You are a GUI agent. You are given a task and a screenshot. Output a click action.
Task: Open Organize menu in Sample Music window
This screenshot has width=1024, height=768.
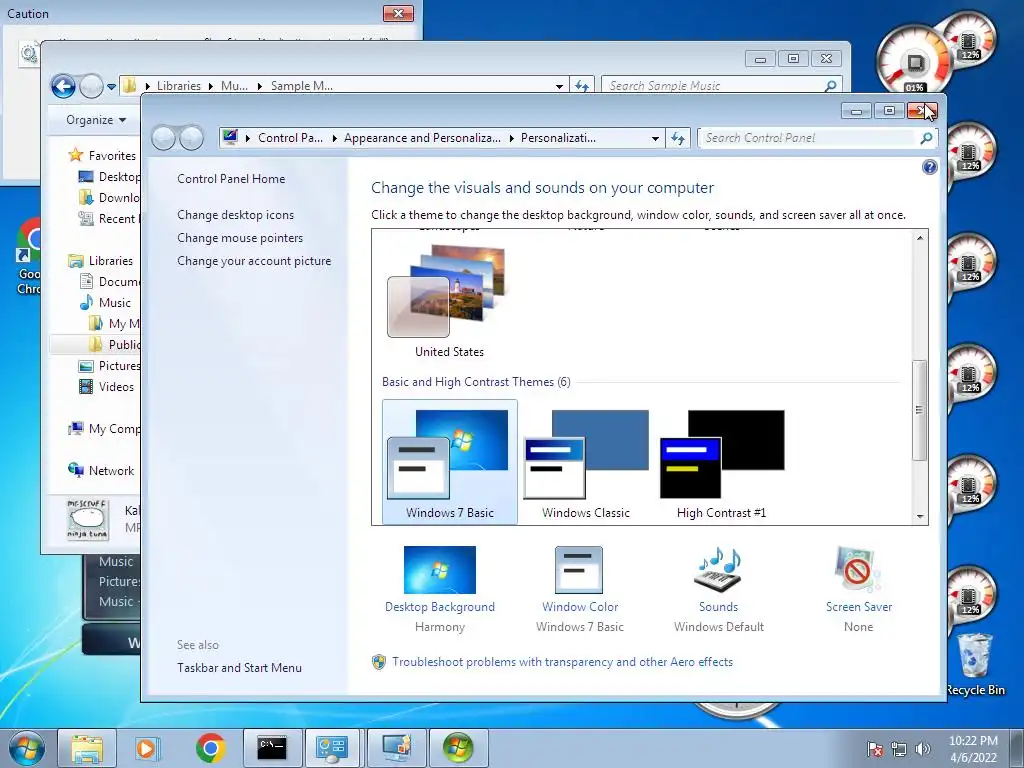click(95, 120)
